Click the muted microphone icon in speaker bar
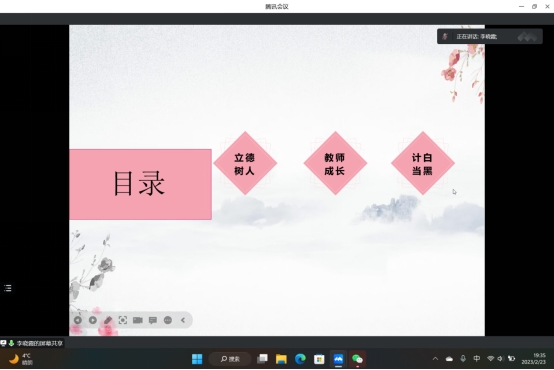The image size is (554, 370). 445,36
